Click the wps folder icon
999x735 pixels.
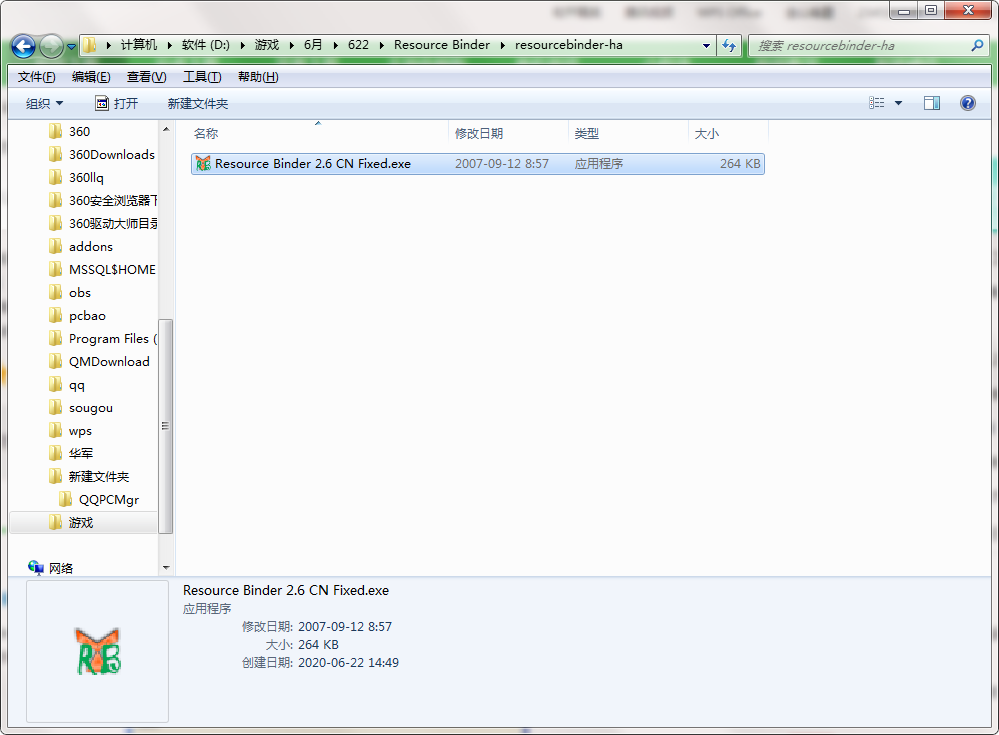(55, 431)
